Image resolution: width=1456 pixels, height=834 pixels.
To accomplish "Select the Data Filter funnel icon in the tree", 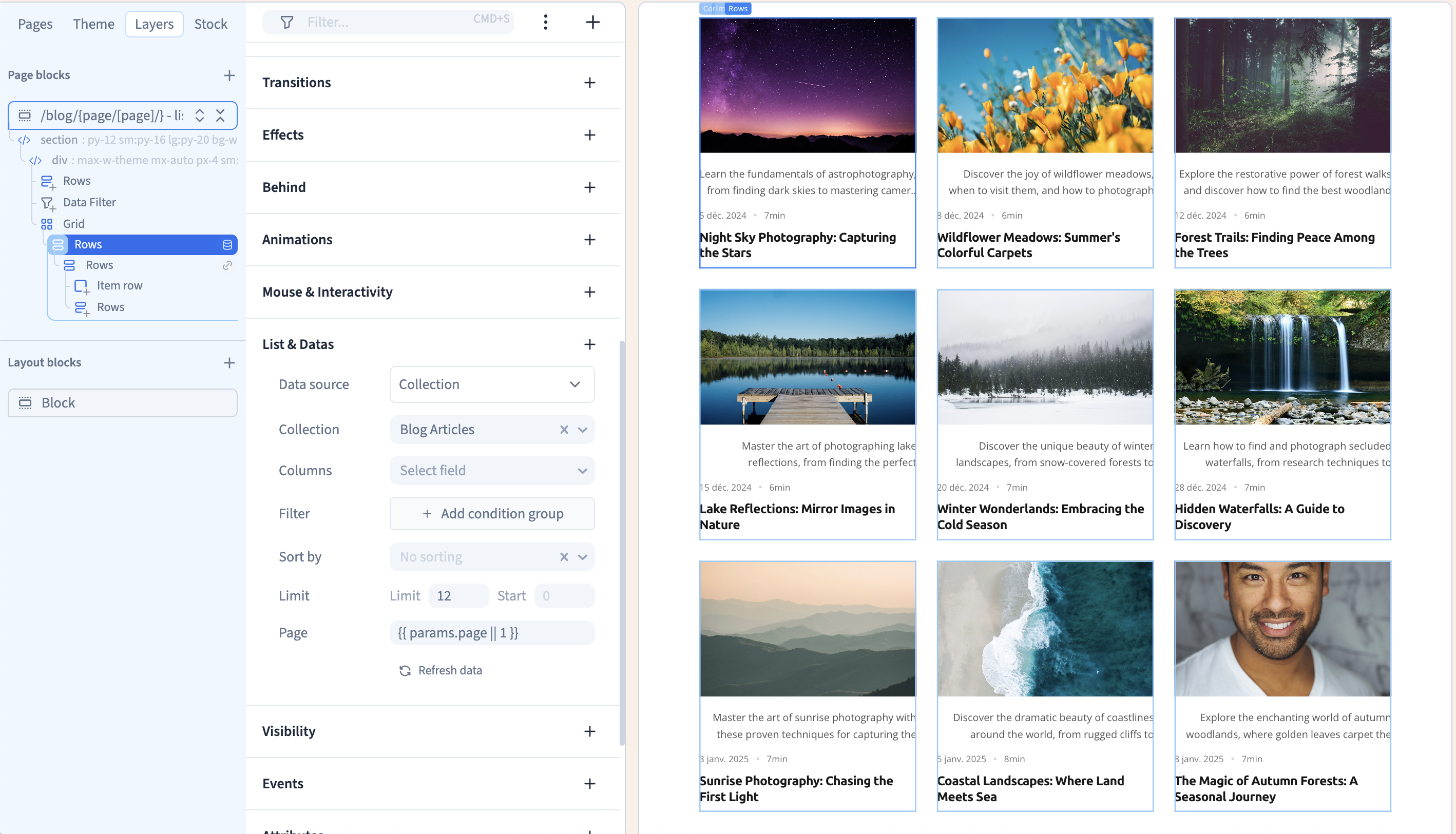I will click(x=48, y=202).
